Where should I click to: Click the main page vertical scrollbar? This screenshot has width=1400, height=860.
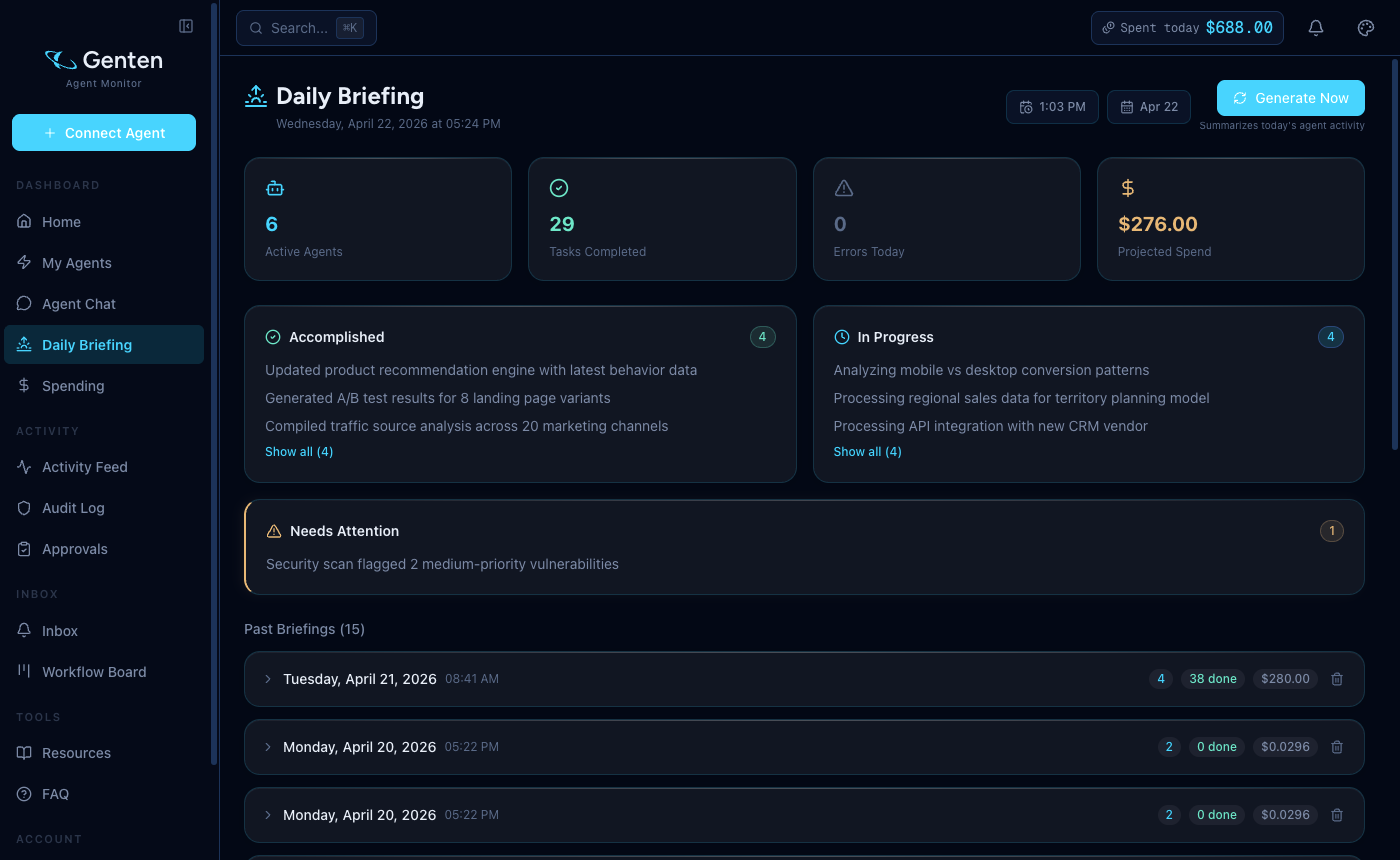1395,255
